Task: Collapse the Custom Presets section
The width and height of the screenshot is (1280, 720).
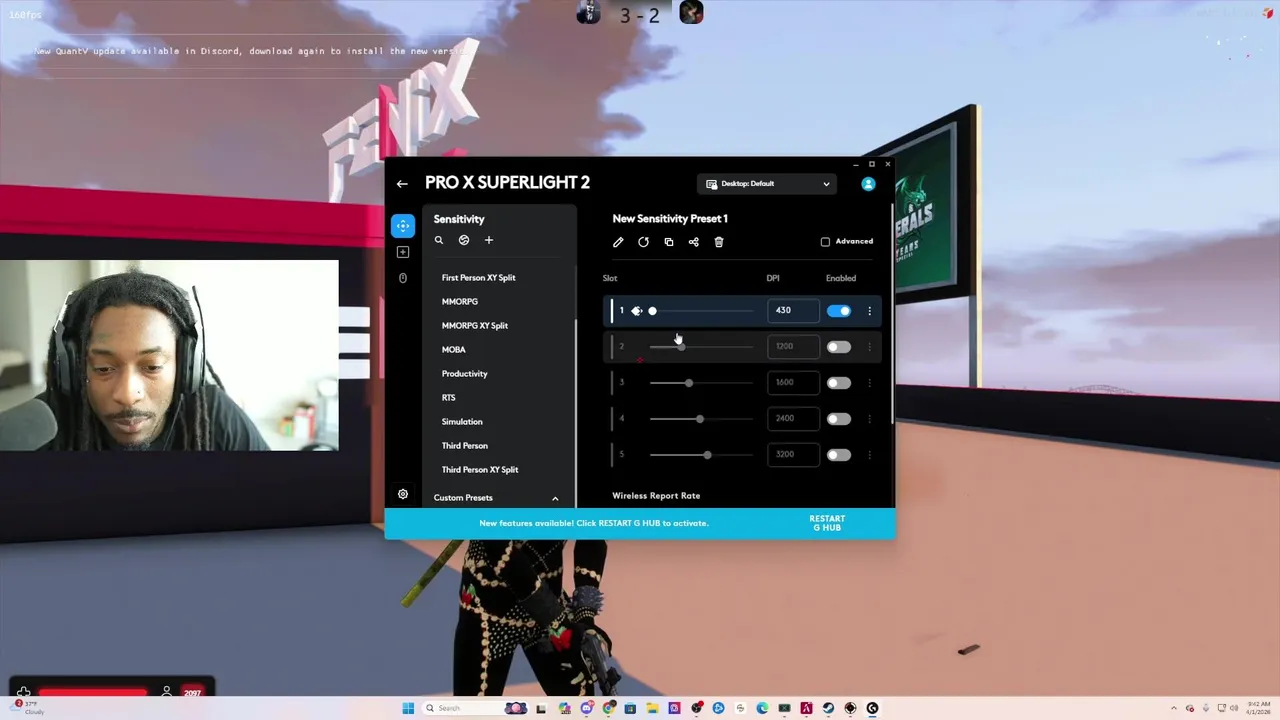Action: click(555, 498)
